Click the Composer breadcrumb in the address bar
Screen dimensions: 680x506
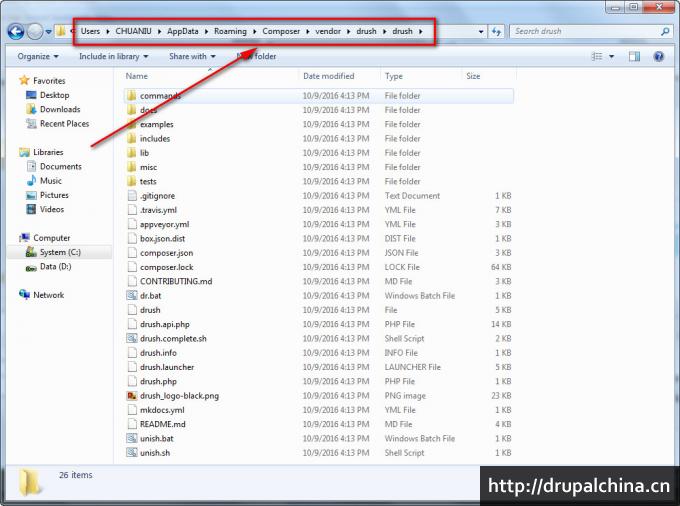click(x=280, y=32)
